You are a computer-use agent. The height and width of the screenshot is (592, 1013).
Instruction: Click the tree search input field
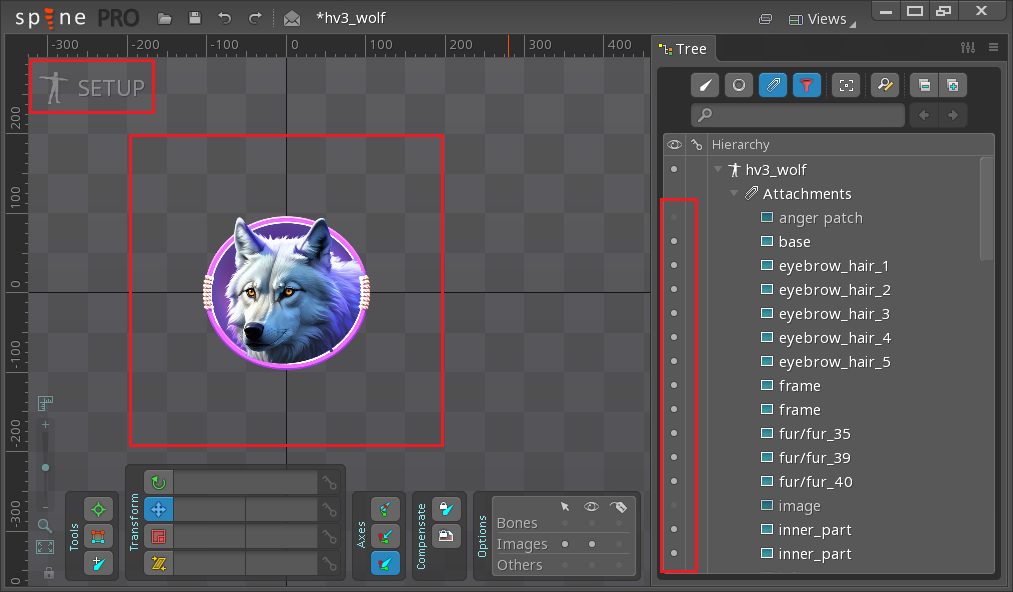click(798, 116)
